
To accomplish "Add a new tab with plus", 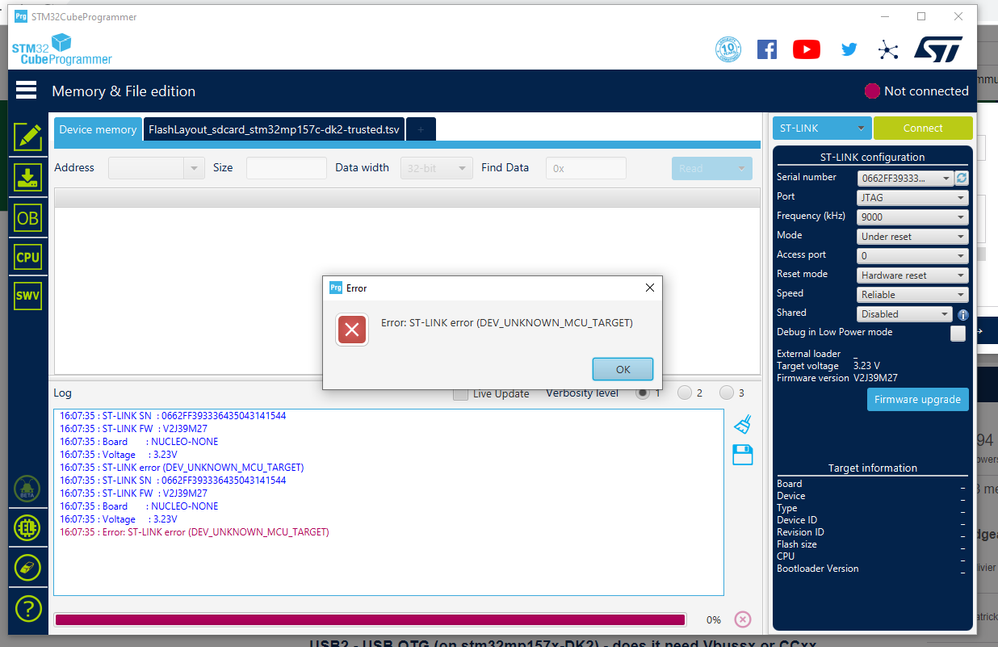I will (x=421, y=129).
